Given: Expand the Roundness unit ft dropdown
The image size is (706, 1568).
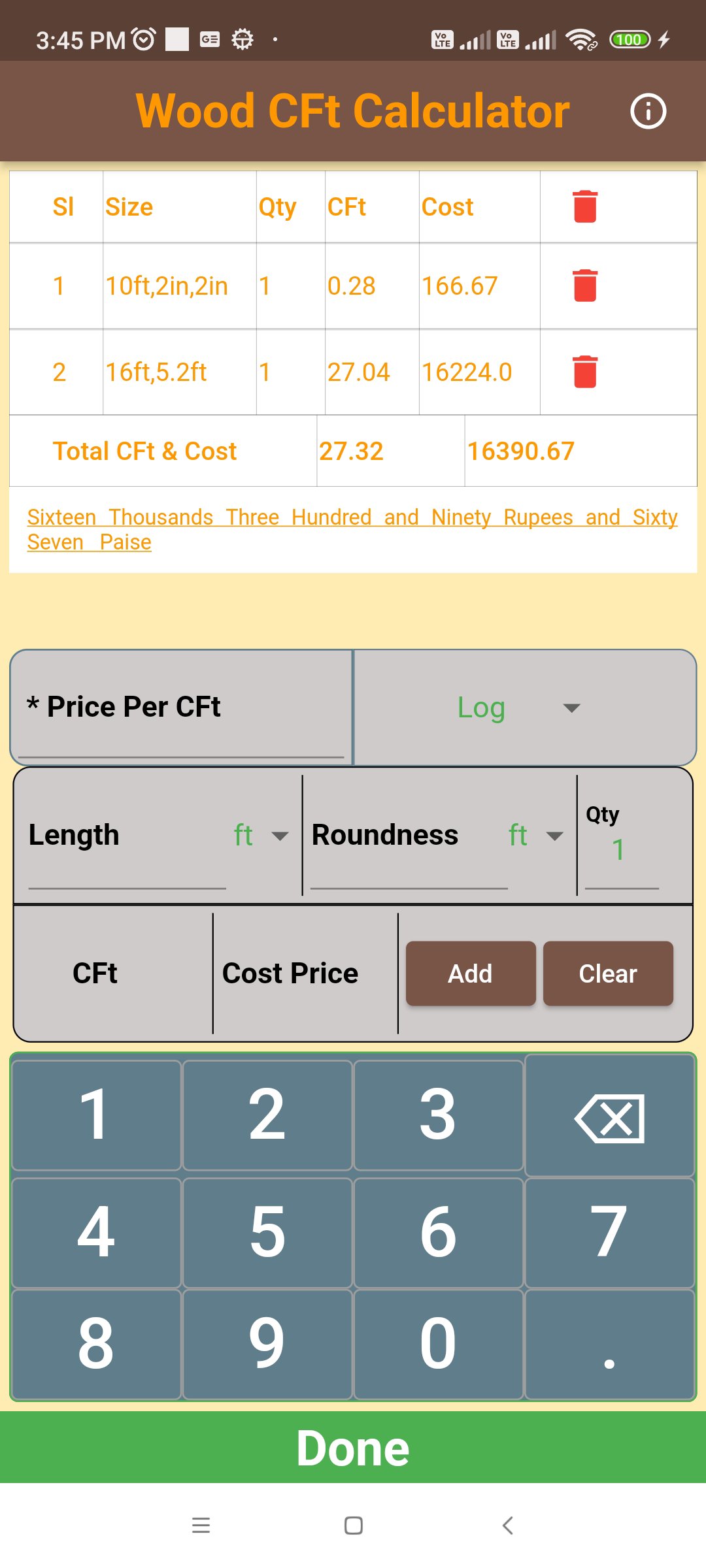Looking at the screenshot, I should click(x=536, y=836).
